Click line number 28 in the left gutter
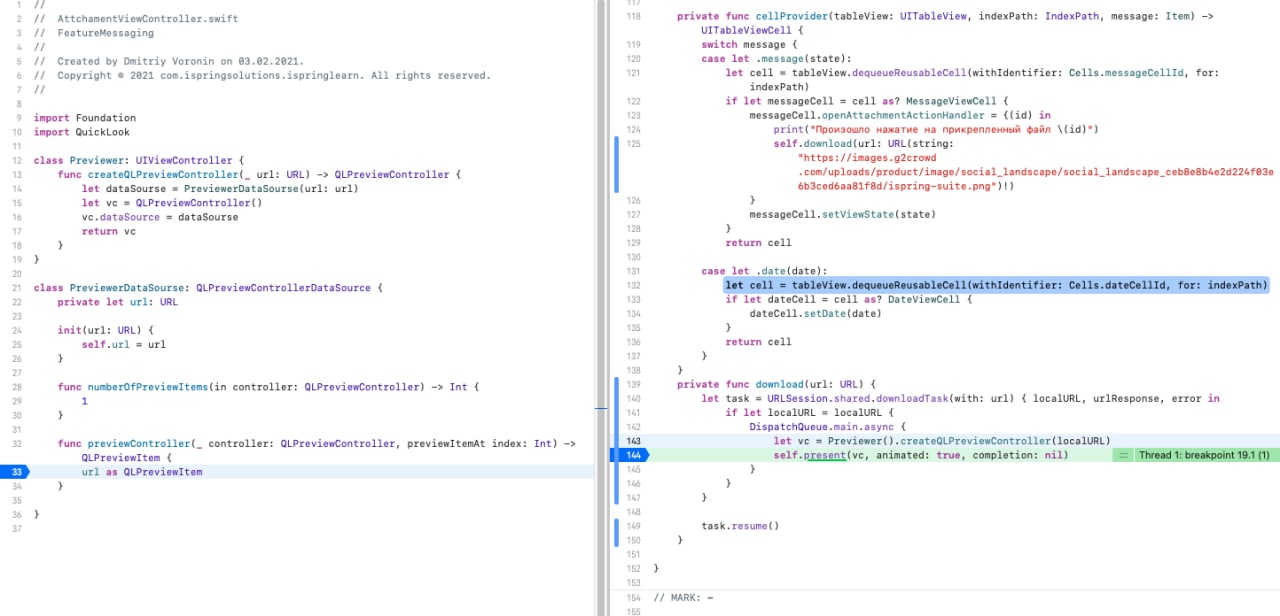This screenshot has width=1280, height=616. [x=17, y=387]
